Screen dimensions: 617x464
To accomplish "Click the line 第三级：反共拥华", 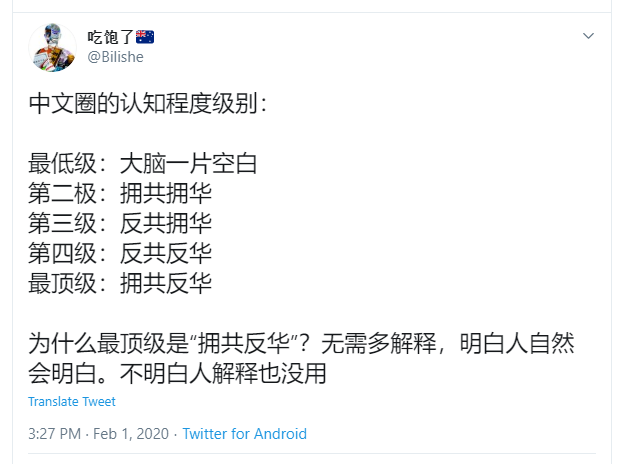I will (120, 224).
